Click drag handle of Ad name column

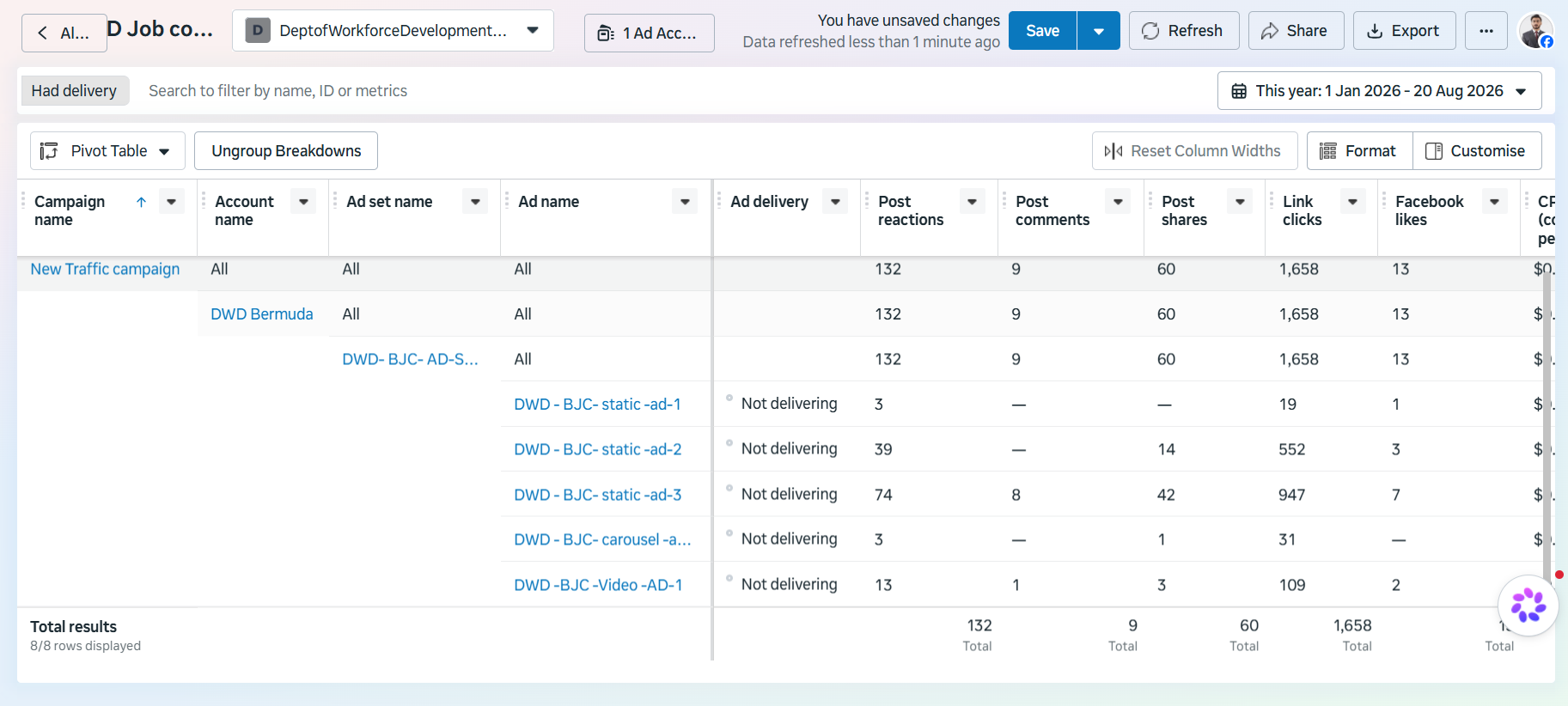point(508,202)
